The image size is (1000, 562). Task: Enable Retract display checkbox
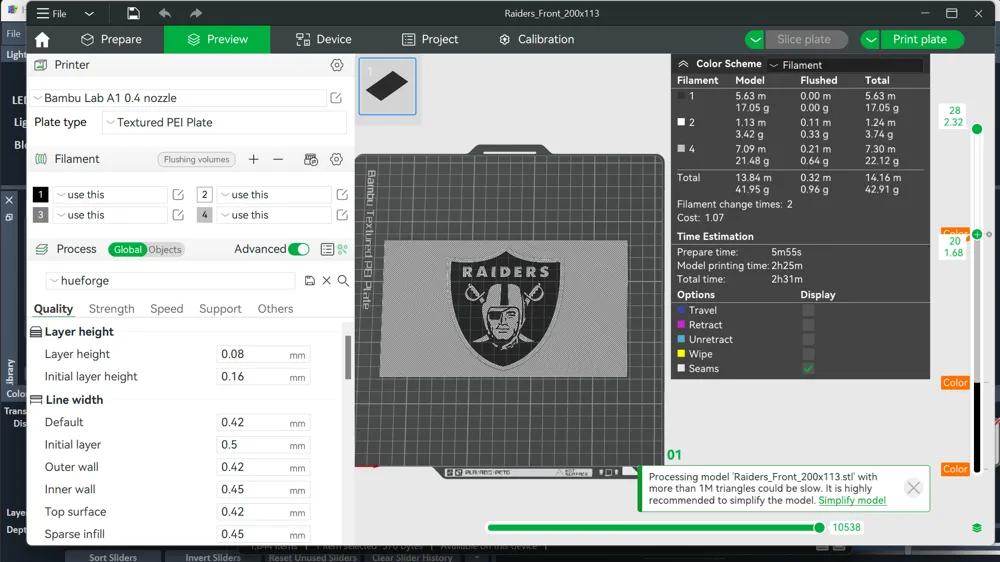coord(808,325)
